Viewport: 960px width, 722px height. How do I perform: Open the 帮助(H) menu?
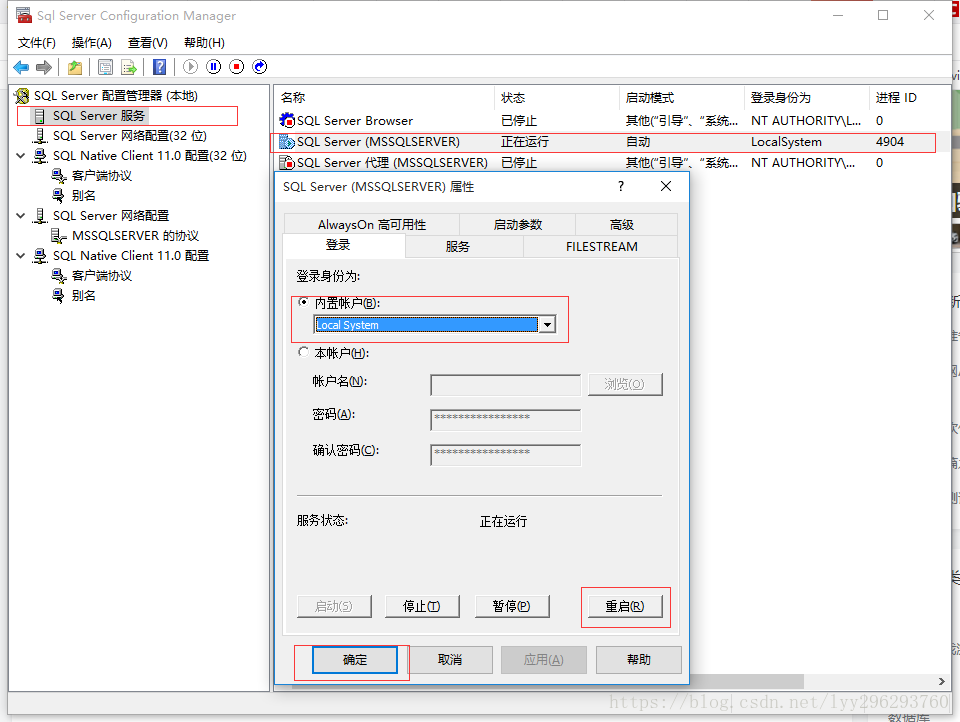tap(204, 43)
